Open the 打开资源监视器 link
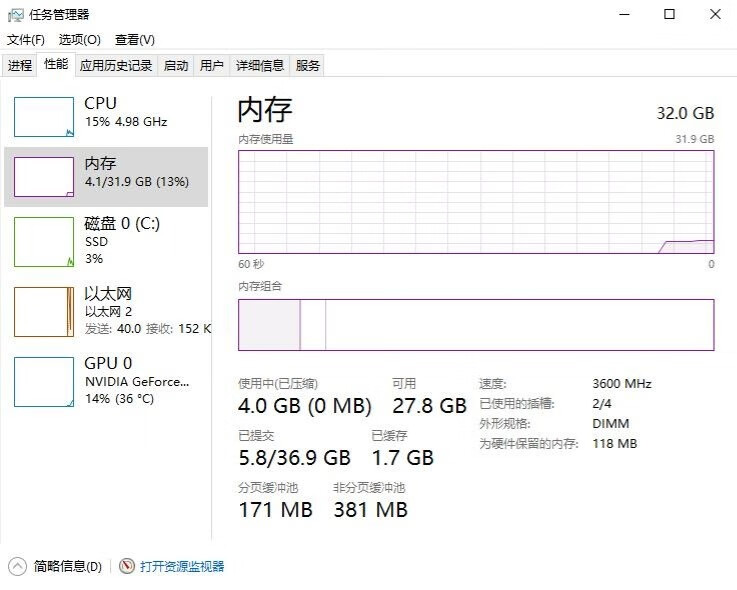Viewport: 737px width, 590px height. tap(182, 566)
